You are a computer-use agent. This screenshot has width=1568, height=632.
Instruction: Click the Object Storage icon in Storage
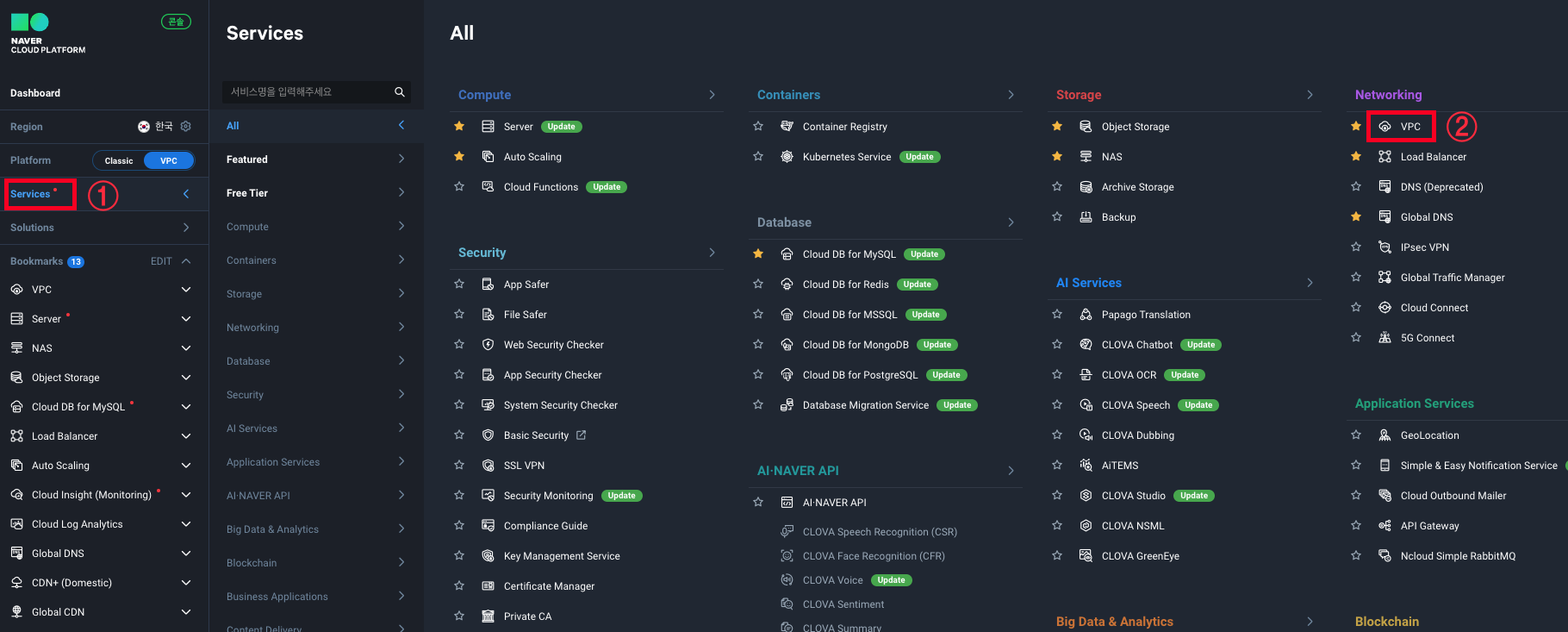[1086, 127]
